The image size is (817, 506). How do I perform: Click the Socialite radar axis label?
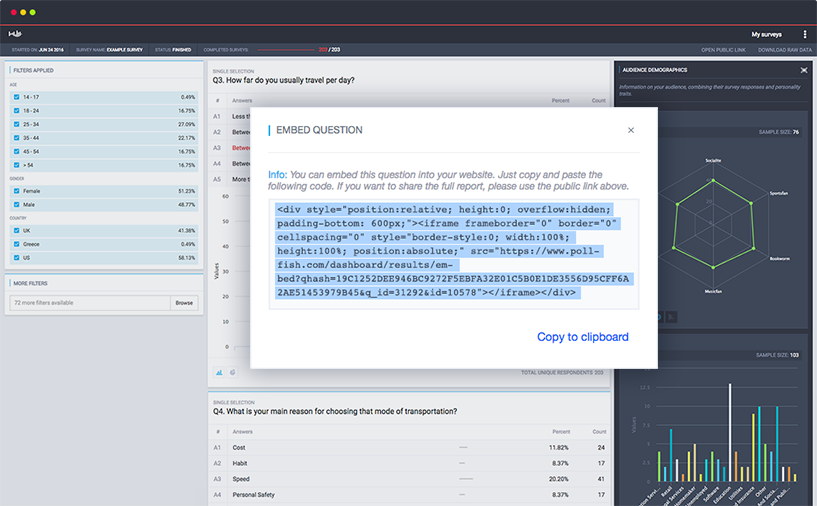(713, 161)
